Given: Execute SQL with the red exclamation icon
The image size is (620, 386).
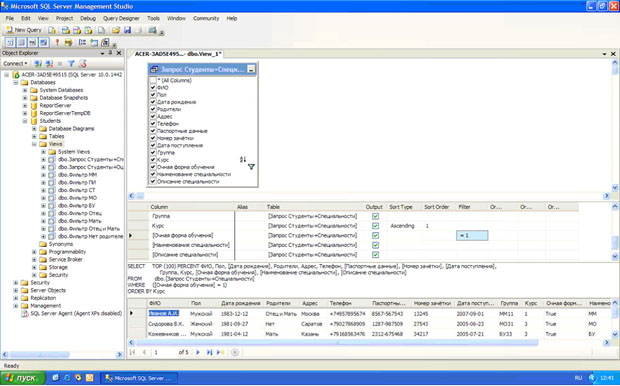Looking at the screenshot, I should pos(57,42).
